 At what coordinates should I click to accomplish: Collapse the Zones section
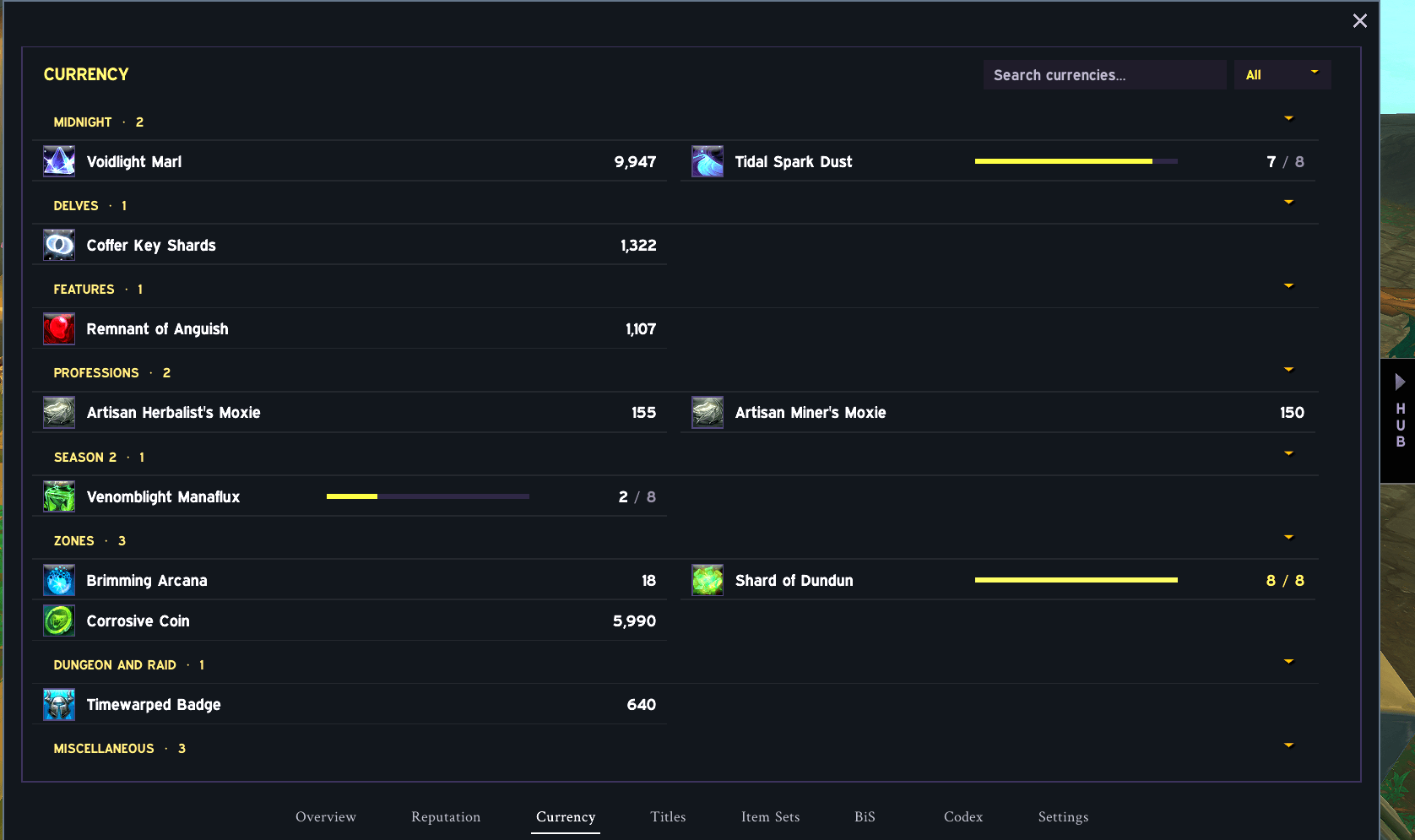tap(1288, 537)
